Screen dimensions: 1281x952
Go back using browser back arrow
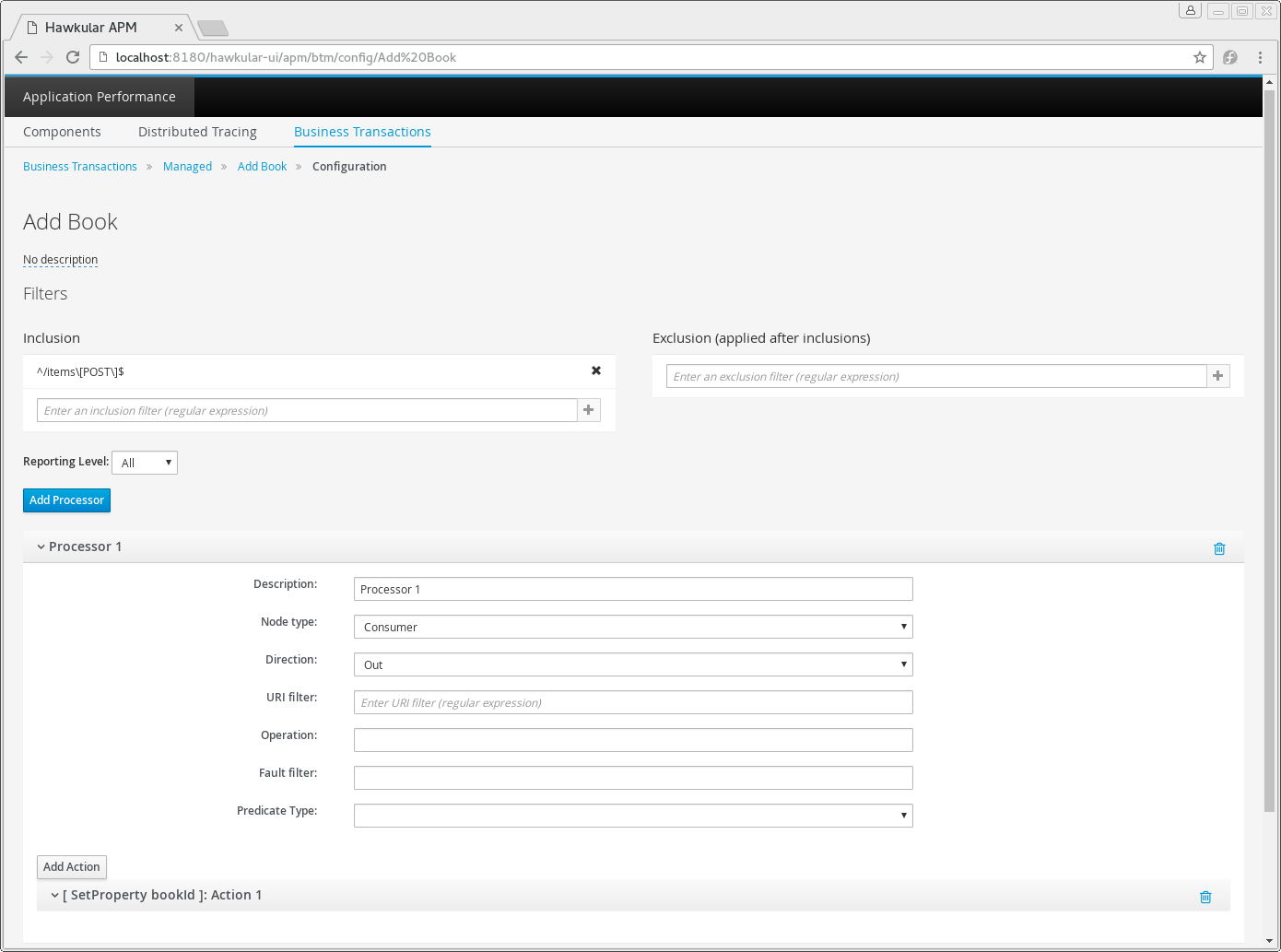pyautogui.click(x=21, y=57)
